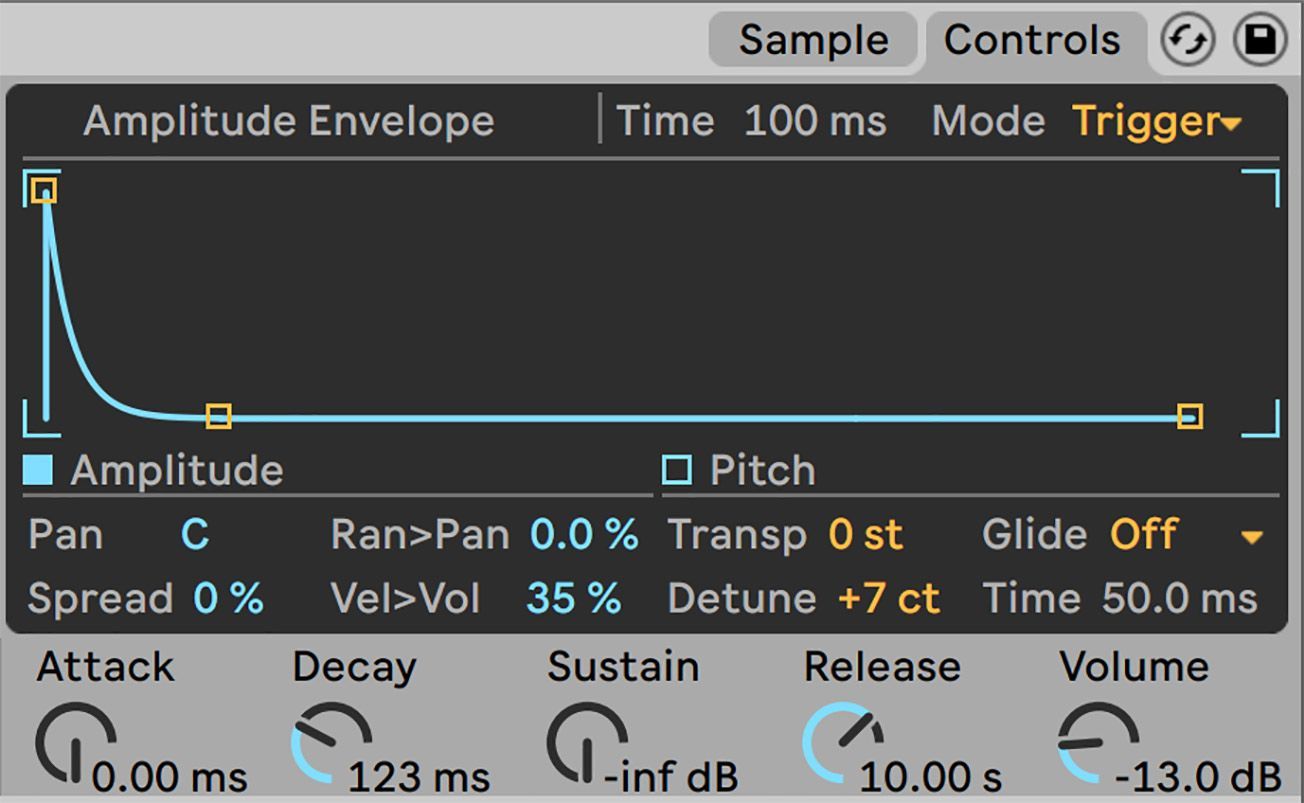The image size is (1304, 803).
Task: Enable the Pitch envelope checkbox
Action: tap(677, 470)
